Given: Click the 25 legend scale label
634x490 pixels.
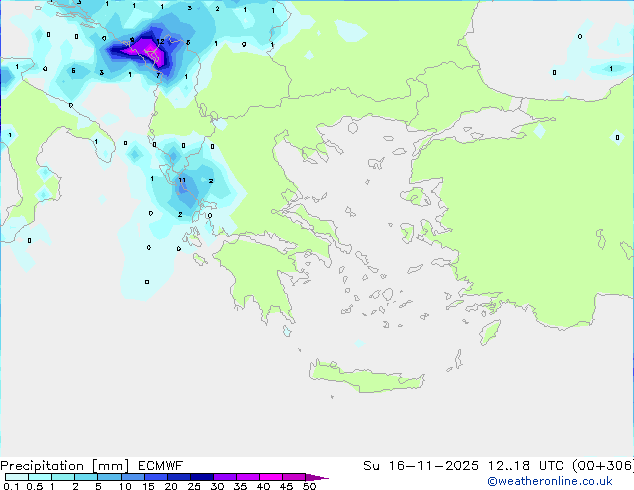Looking at the screenshot, I should 194,486.
